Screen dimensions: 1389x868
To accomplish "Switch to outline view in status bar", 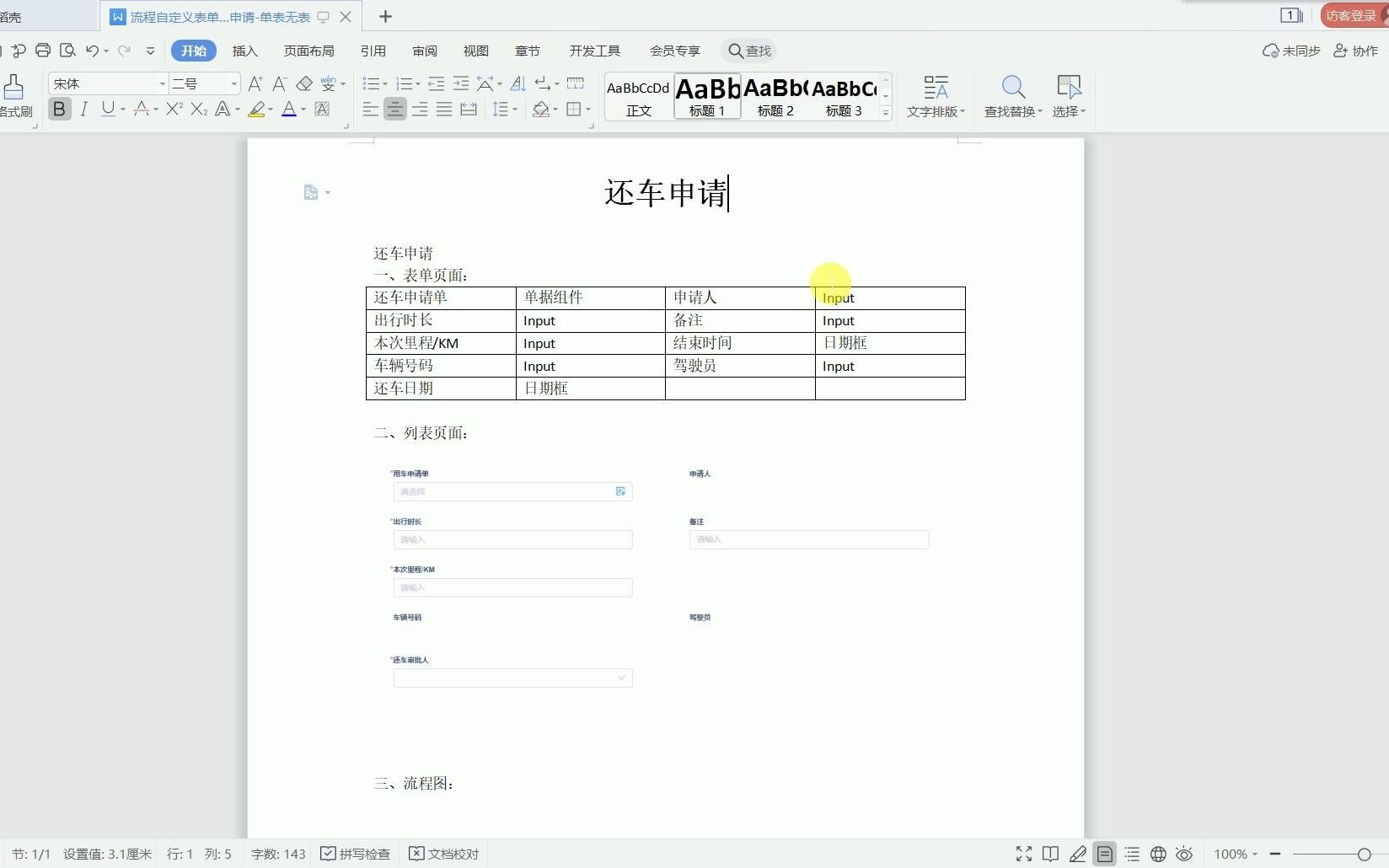I will coord(1132,855).
